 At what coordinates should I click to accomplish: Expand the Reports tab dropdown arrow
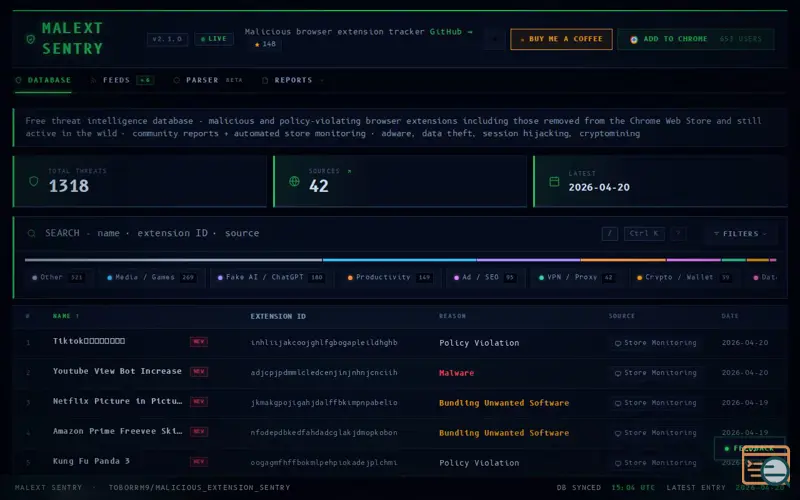[321, 80]
